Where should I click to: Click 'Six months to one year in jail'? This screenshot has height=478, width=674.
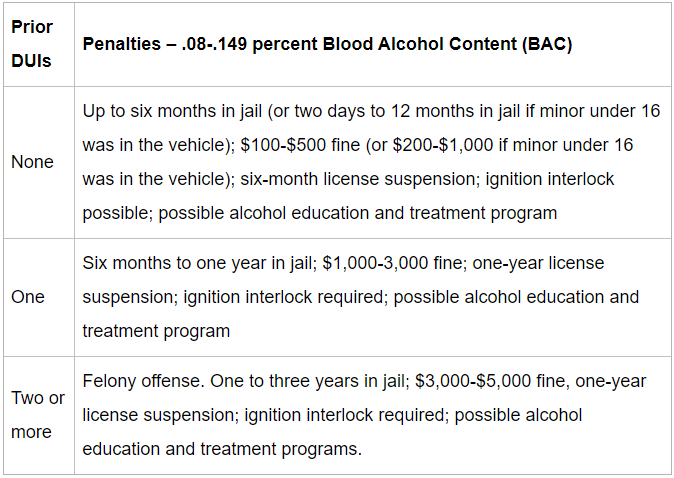click(x=197, y=263)
